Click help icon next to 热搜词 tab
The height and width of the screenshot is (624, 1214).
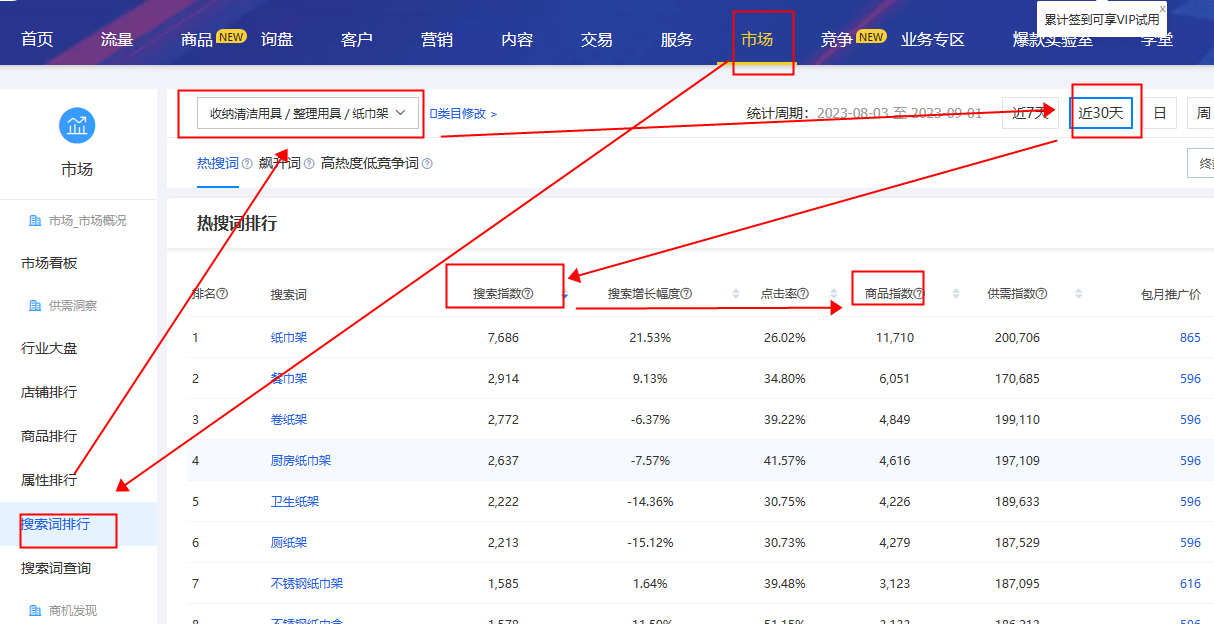247,163
